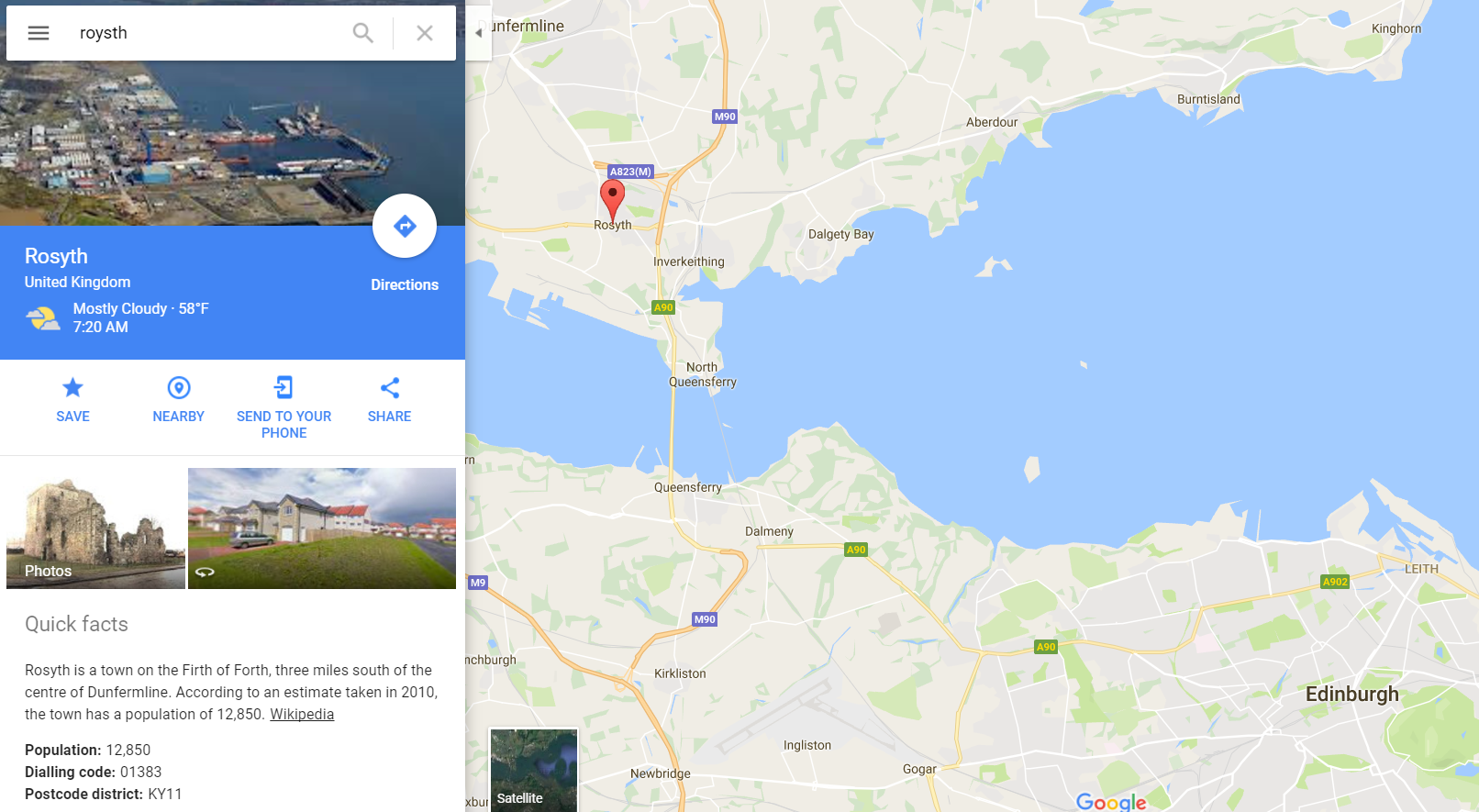The height and width of the screenshot is (812, 1479).
Task: Open Directions to Rosyth
Action: pos(405,226)
